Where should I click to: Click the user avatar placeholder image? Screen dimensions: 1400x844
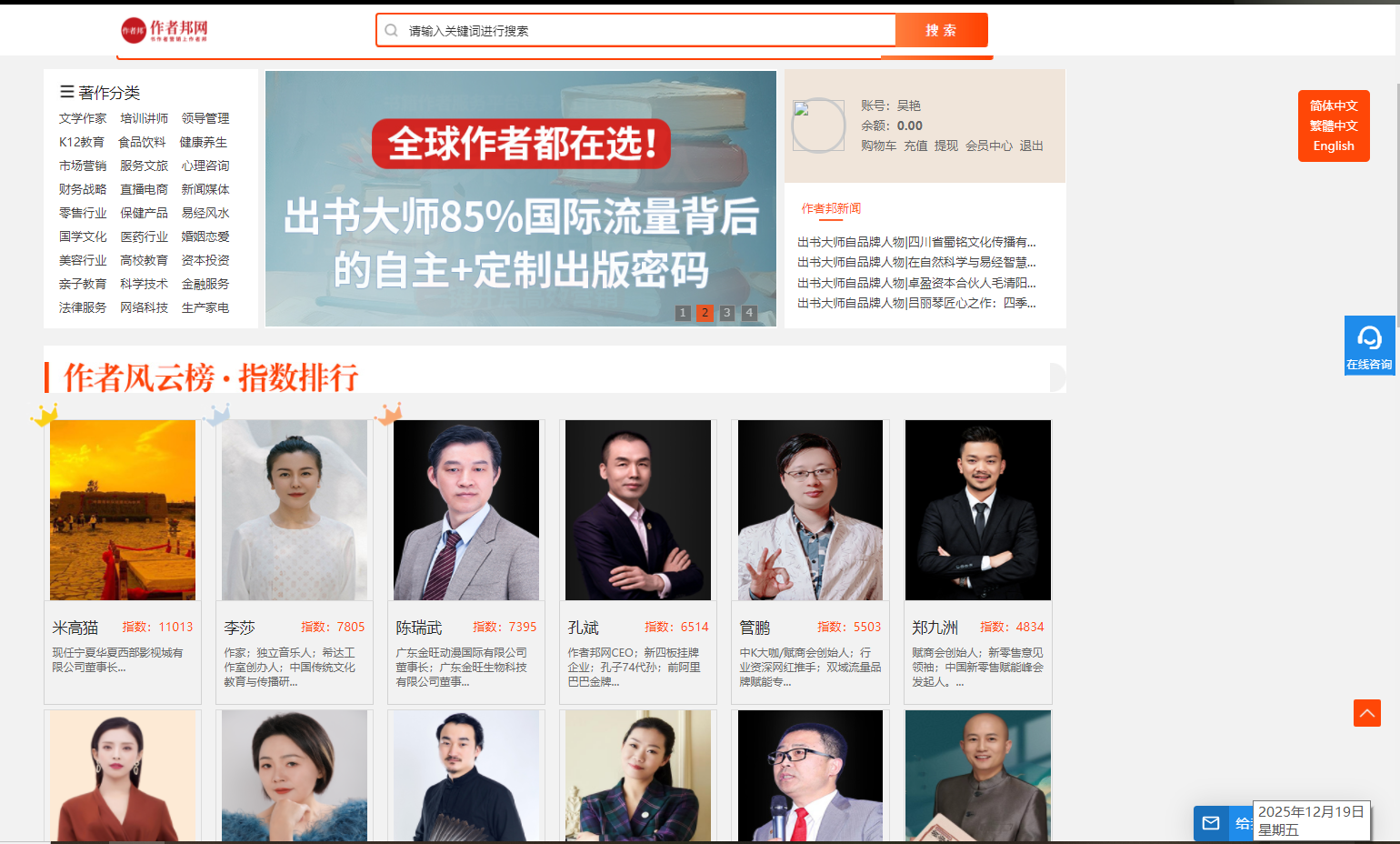click(818, 125)
